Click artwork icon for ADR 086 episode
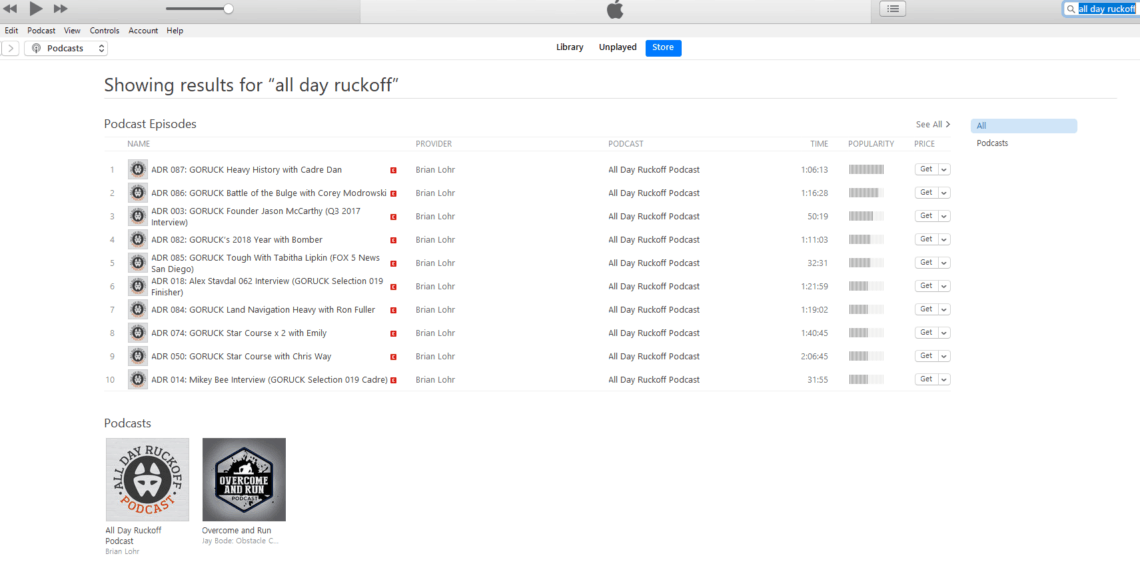 [137, 193]
